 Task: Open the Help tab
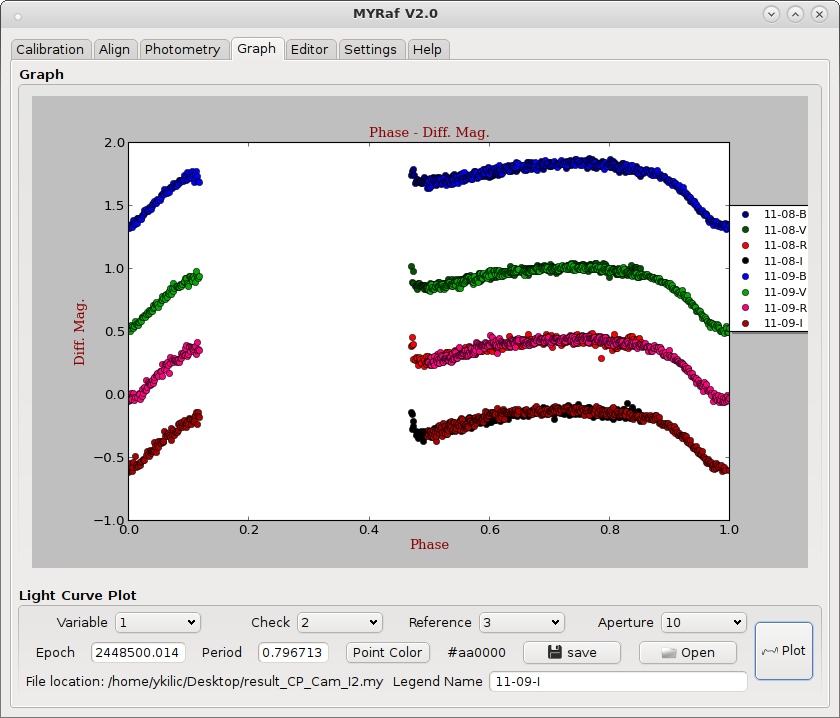427,49
